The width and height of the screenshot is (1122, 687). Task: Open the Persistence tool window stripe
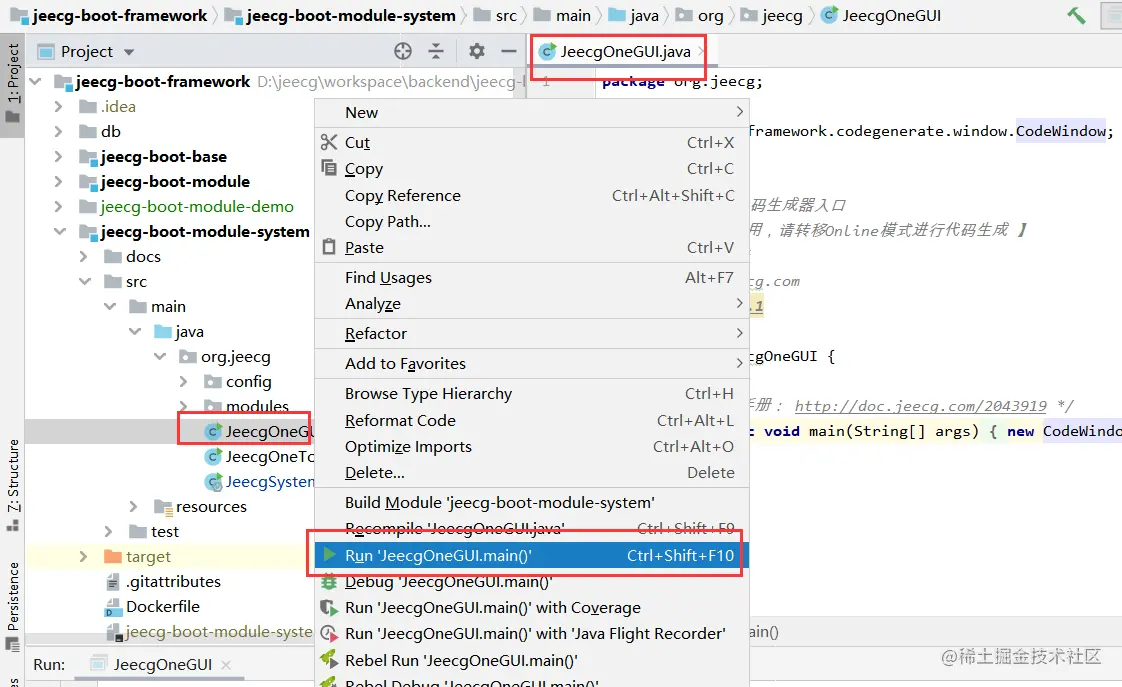pos(12,607)
